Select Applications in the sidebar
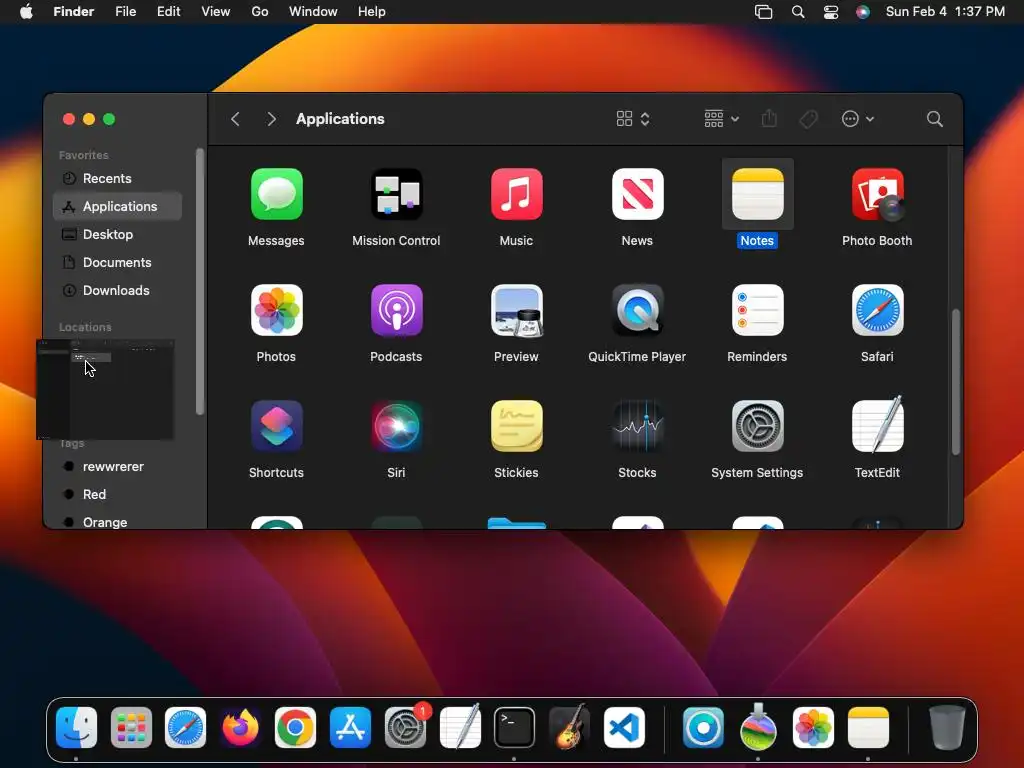The height and width of the screenshot is (768, 1024). [x=118, y=206]
